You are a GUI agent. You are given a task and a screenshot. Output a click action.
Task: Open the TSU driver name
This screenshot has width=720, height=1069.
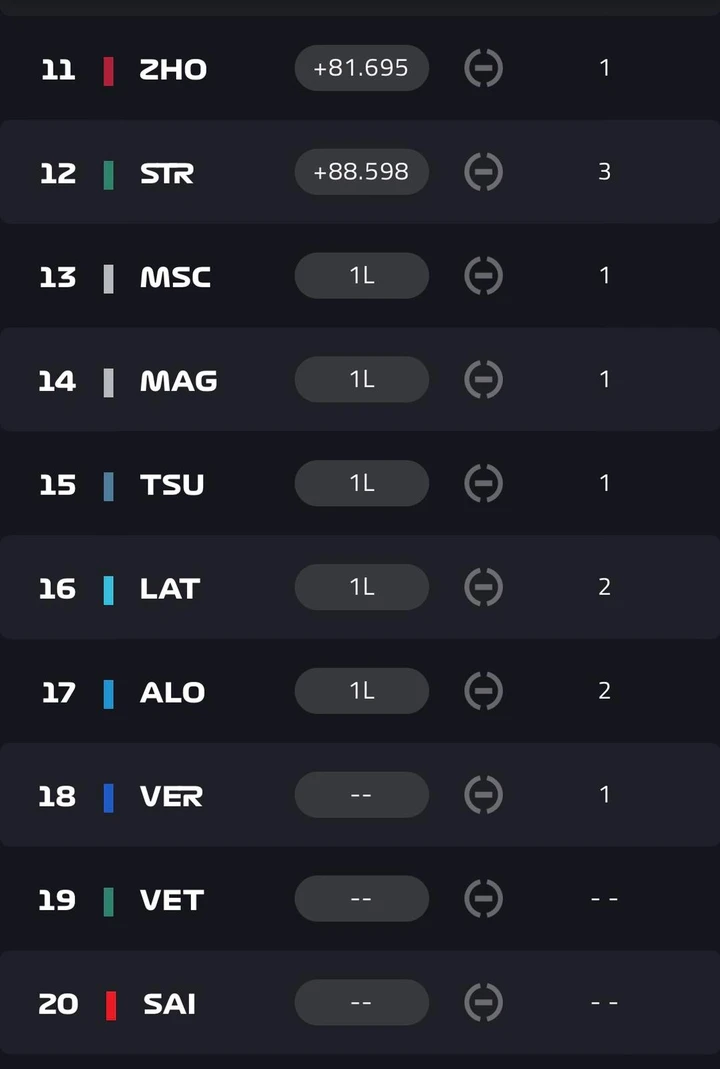(172, 485)
